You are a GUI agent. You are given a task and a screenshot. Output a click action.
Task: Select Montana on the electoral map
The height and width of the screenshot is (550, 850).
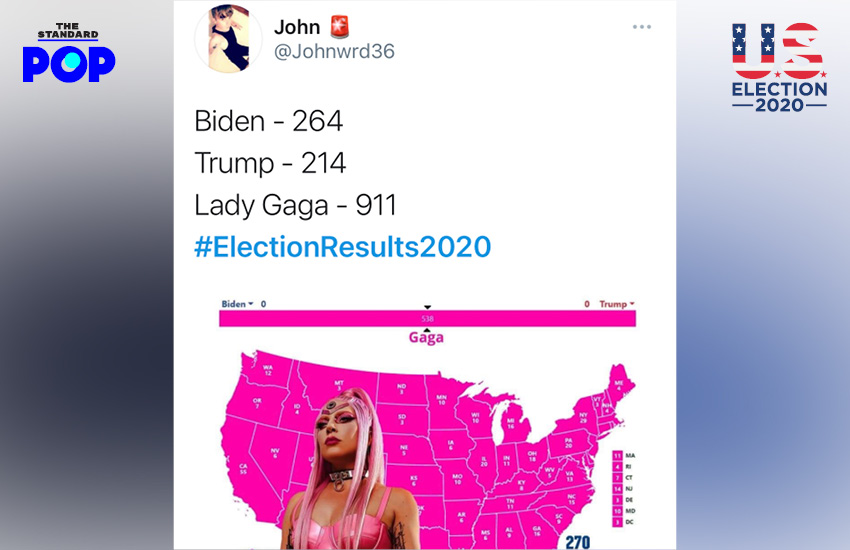click(339, 386)
